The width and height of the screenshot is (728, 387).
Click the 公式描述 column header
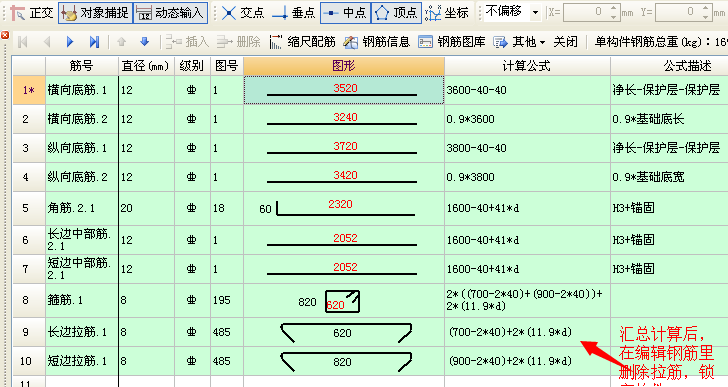click(x=669, y=66)
